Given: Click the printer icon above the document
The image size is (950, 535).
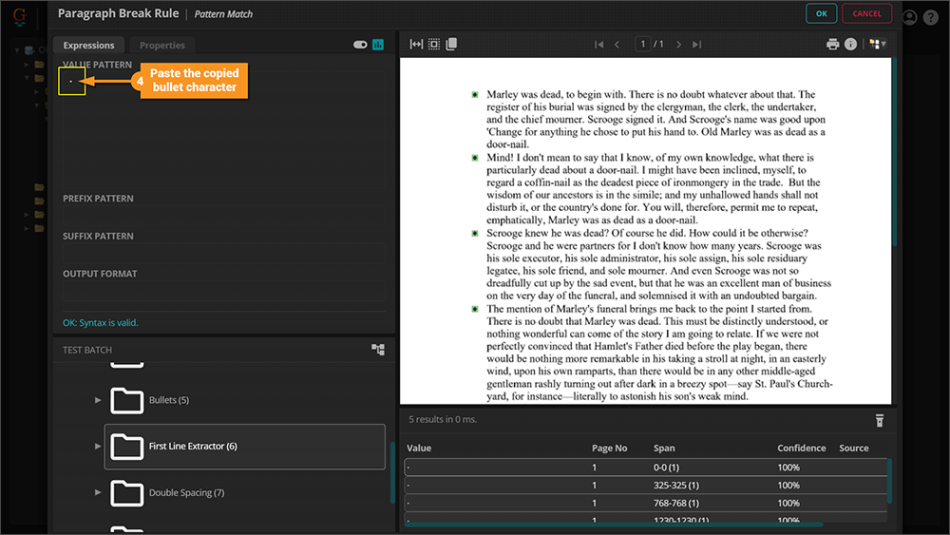Looking at the screenshot, I should point(832,44).
